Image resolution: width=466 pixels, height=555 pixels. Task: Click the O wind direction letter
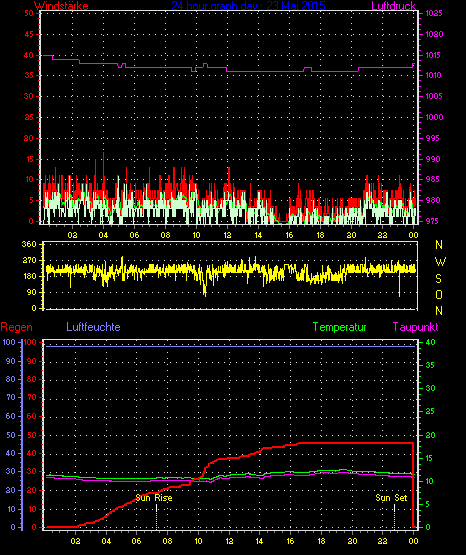coord(439,294)
